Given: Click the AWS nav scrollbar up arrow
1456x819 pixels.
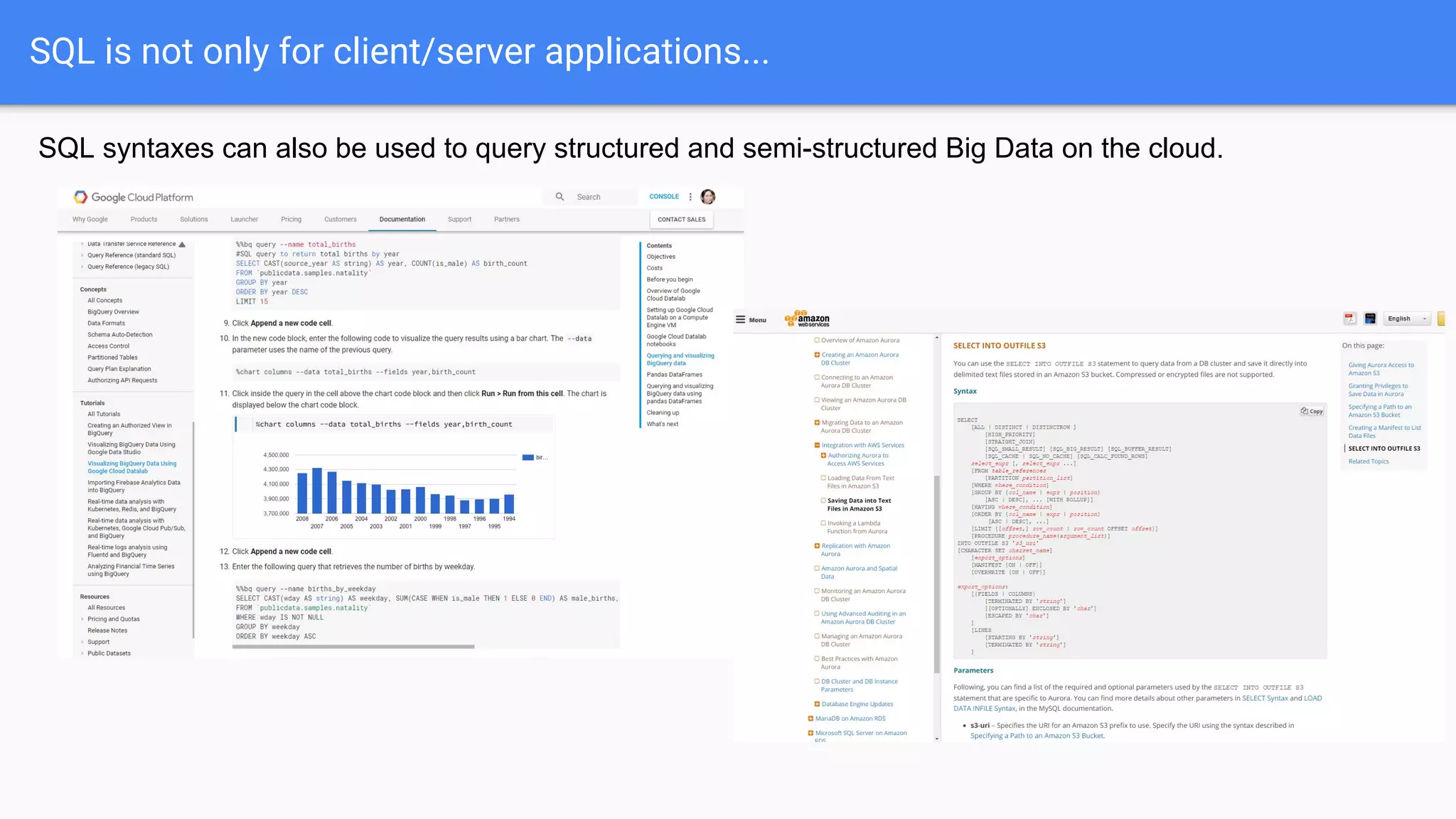Looking at the screenshot, I should (937, 337).
